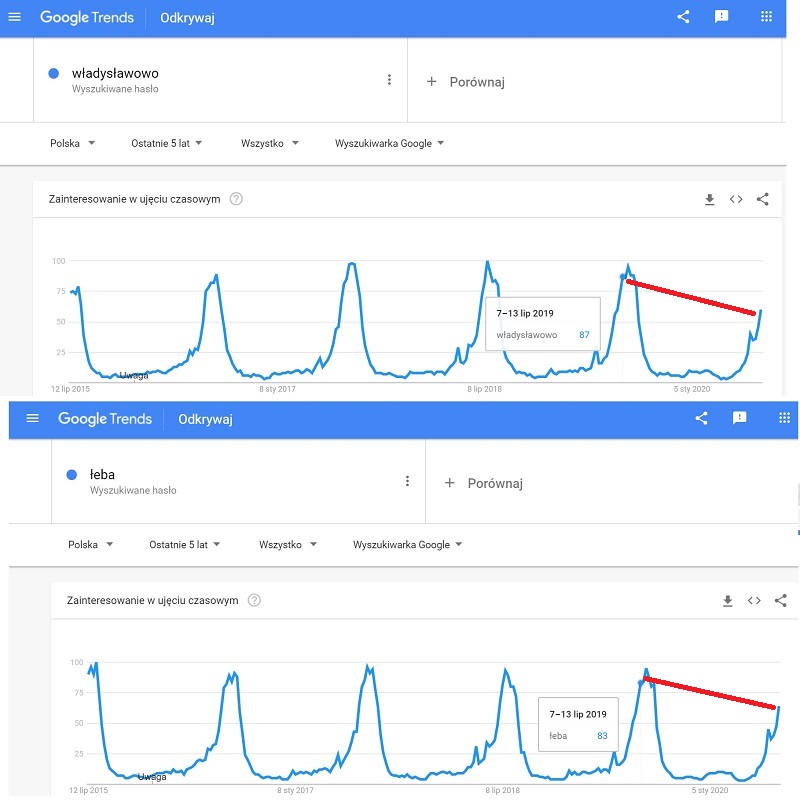Click embed code icon on władysławowo chart
Image resolution: width=800 pixels, height=801 pixels.
(x=736, y=199)
